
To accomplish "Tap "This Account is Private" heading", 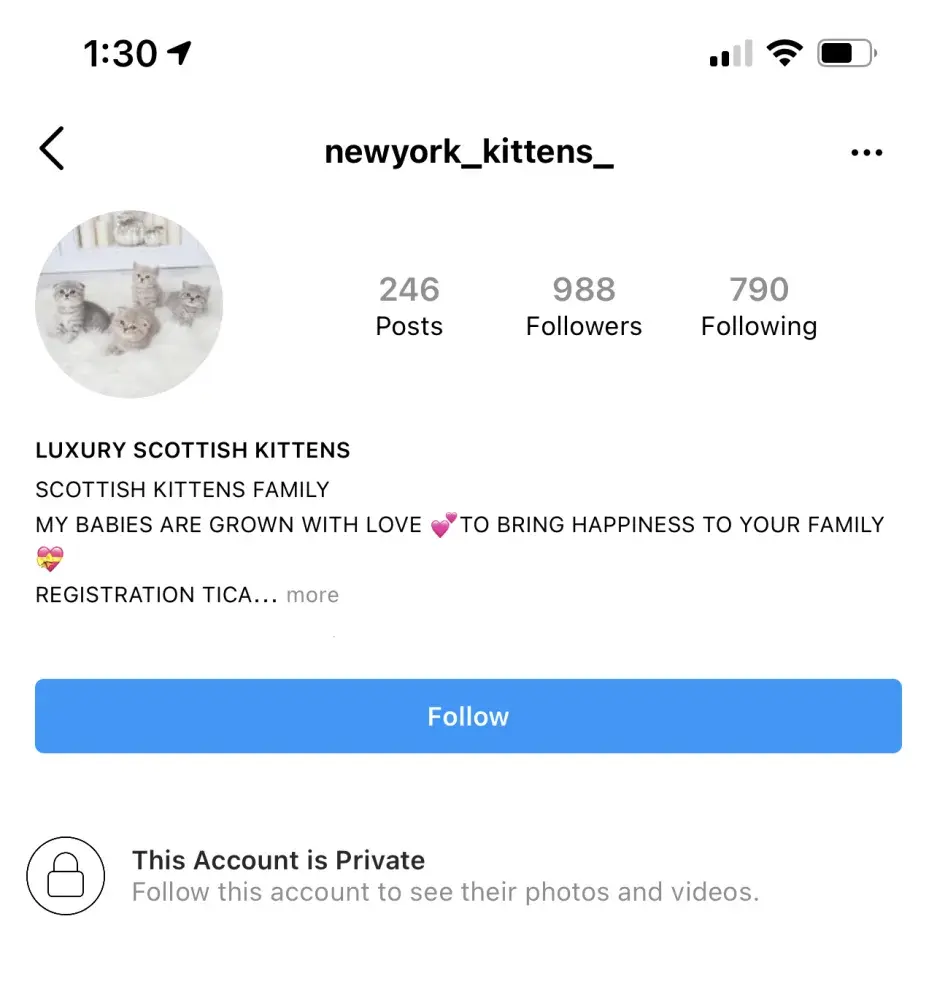I will 278,860.
